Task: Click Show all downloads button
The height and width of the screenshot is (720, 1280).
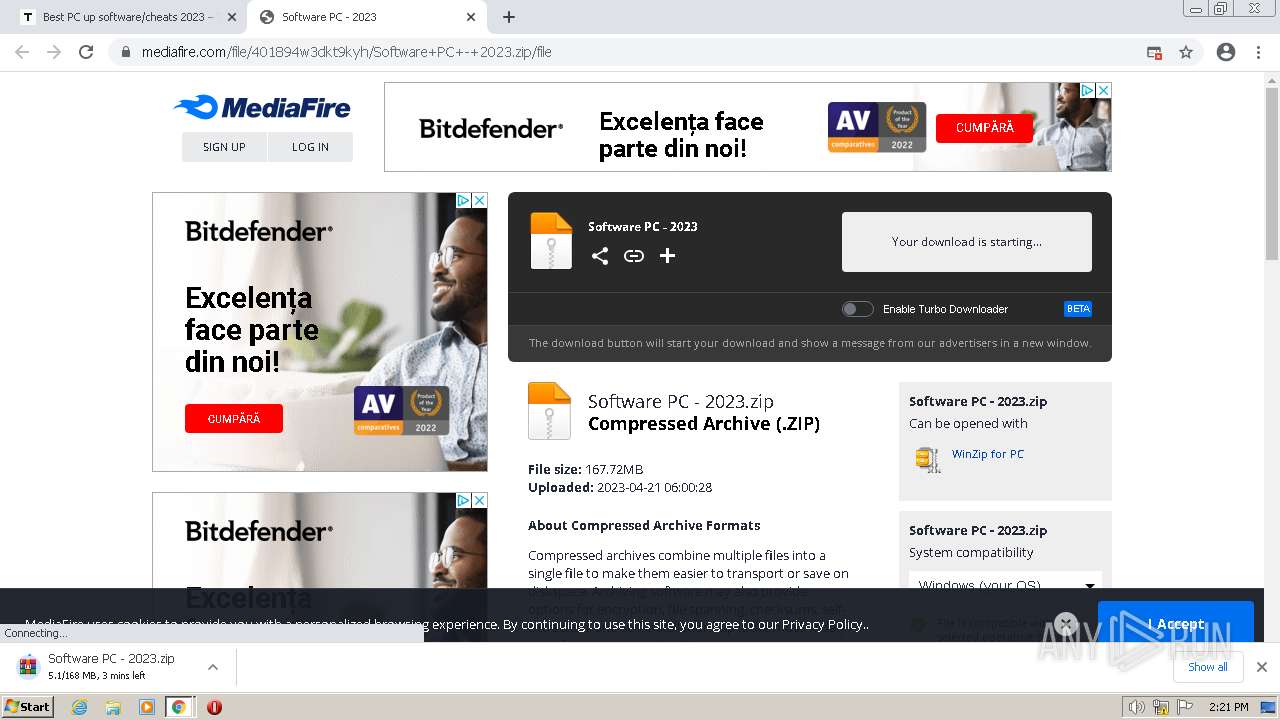Action: pyautogui.click(x=1208, y=667)
